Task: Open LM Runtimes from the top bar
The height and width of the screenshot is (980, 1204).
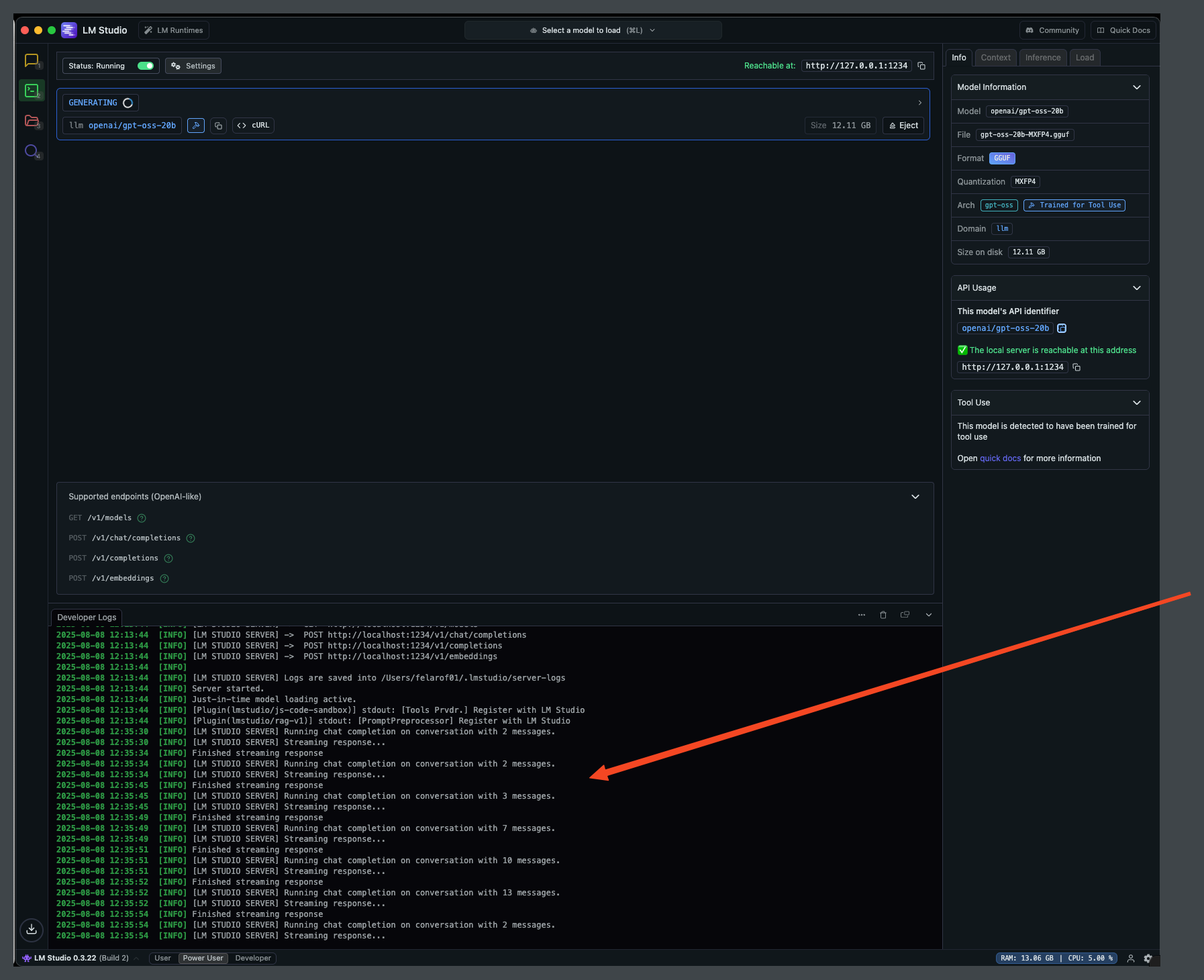Action: coord(173,30)
